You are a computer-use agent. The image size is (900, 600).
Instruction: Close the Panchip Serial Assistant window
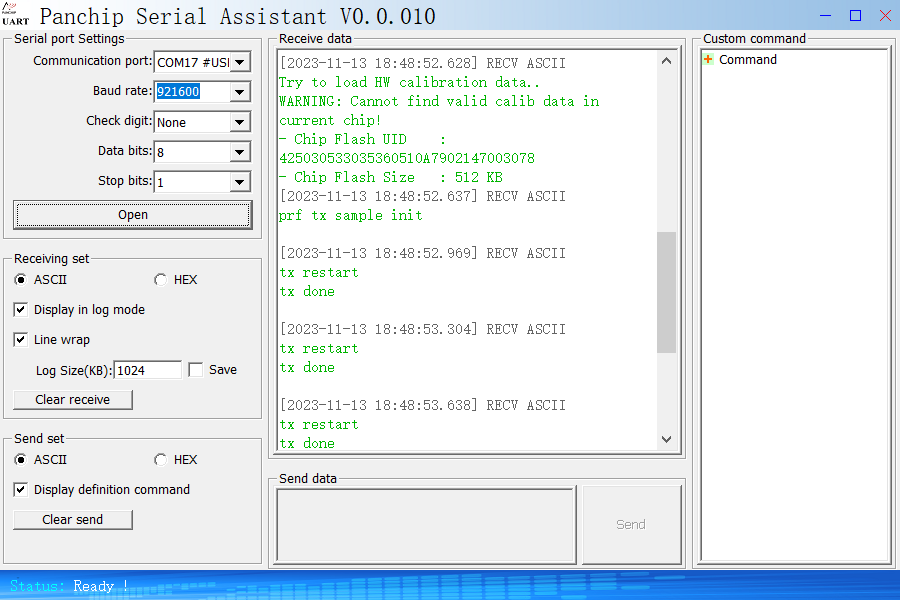(x=885, y=16)
